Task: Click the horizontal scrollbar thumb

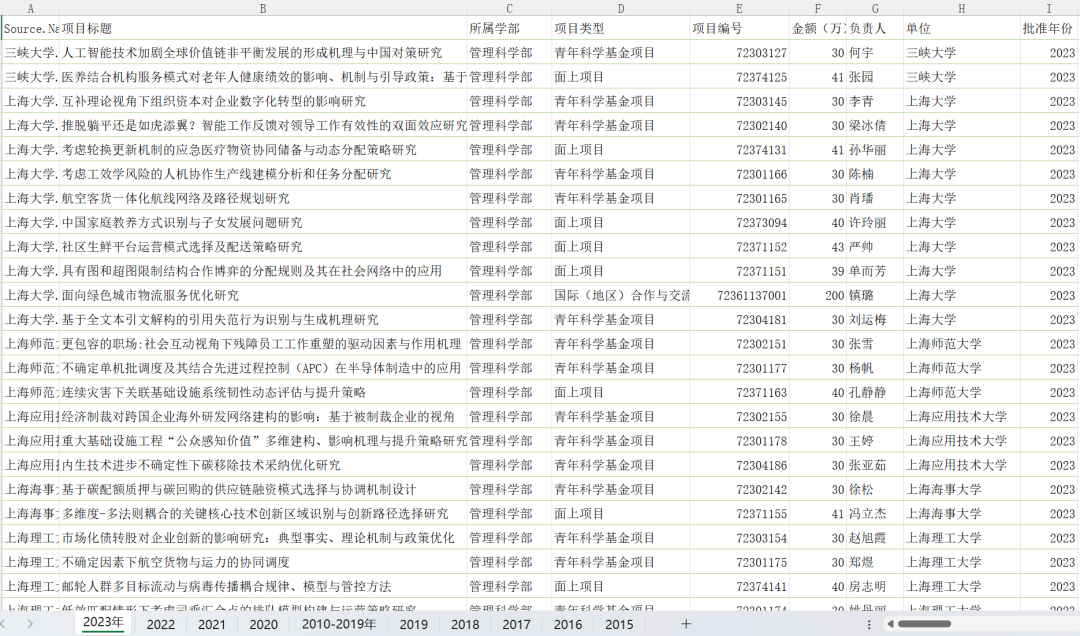Action: coord(924,624)
